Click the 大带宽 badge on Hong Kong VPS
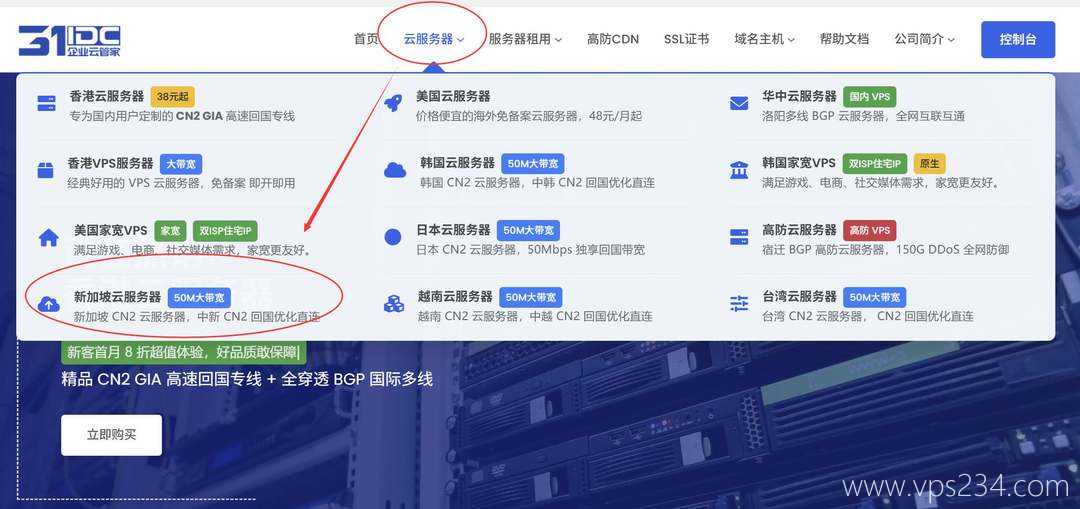Image resolution: width=1080 pixels, height=509 pixels. [181, 164]
